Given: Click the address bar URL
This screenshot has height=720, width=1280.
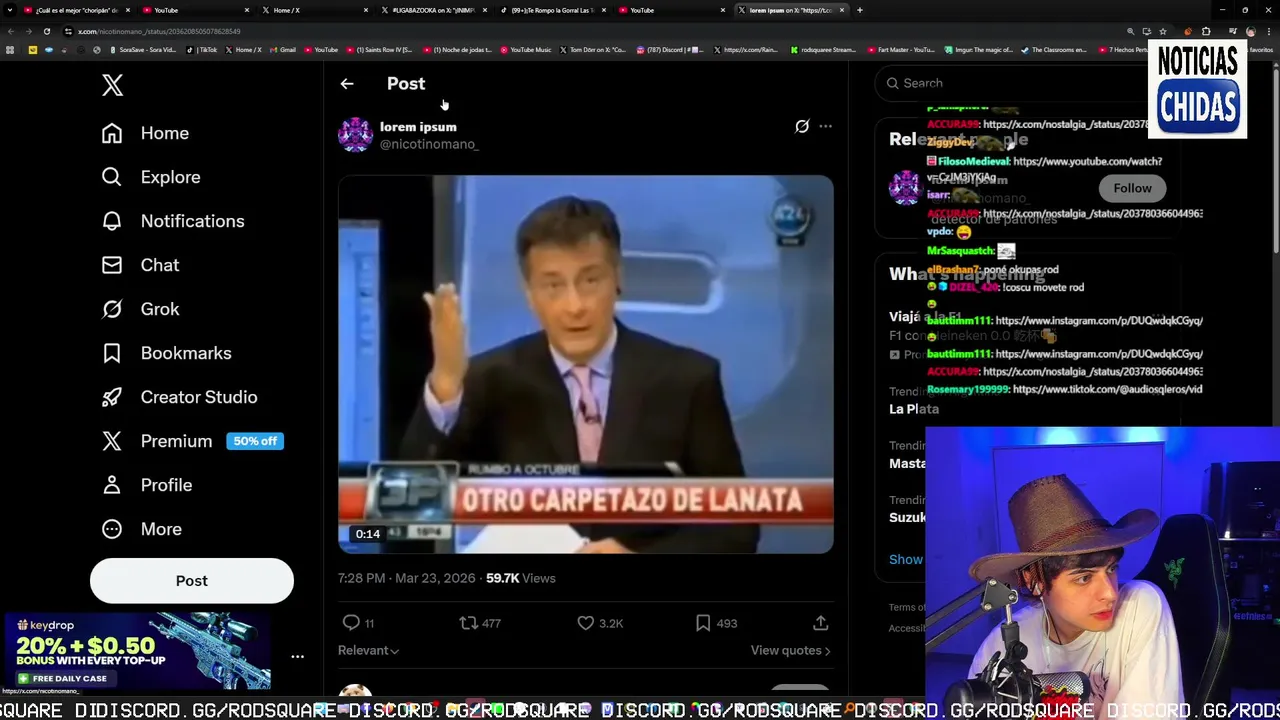Looking at the screenshot, I should click(159, 31).
